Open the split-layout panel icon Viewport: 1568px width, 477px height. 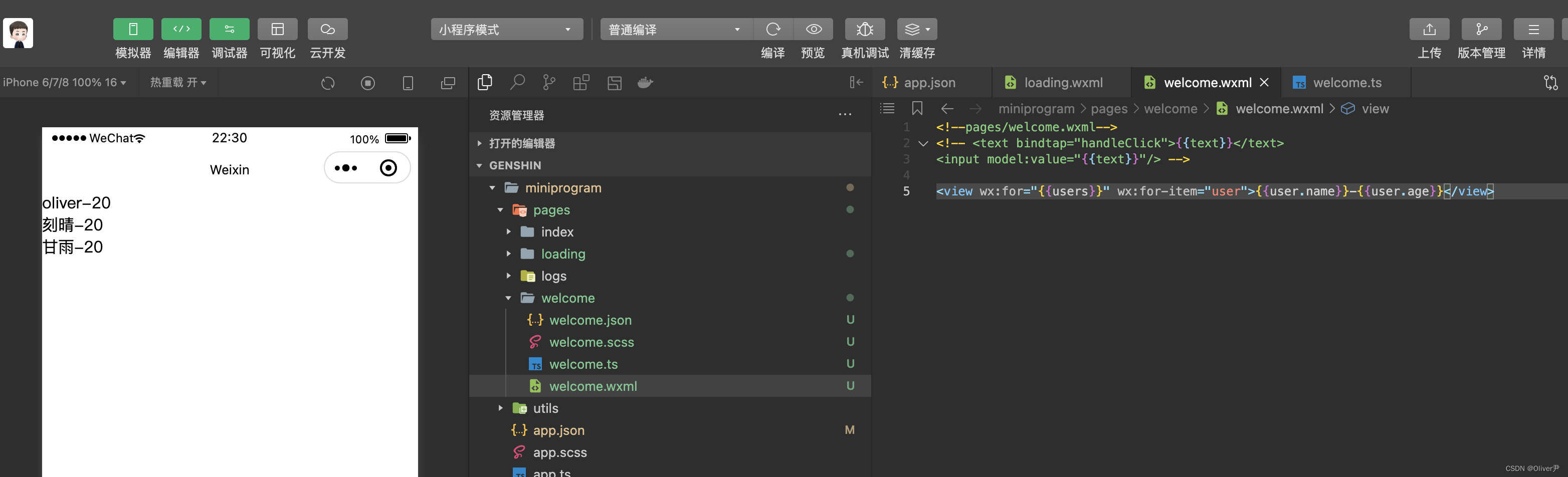(615, 83)
